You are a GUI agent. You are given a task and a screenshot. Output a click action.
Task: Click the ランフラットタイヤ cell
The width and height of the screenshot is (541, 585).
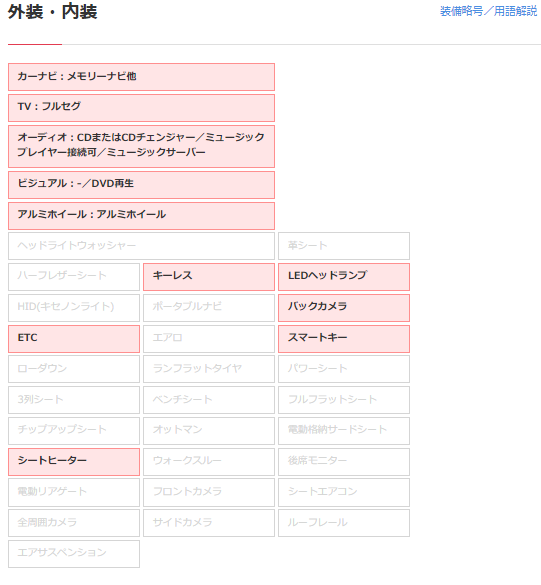pos(209,369)
